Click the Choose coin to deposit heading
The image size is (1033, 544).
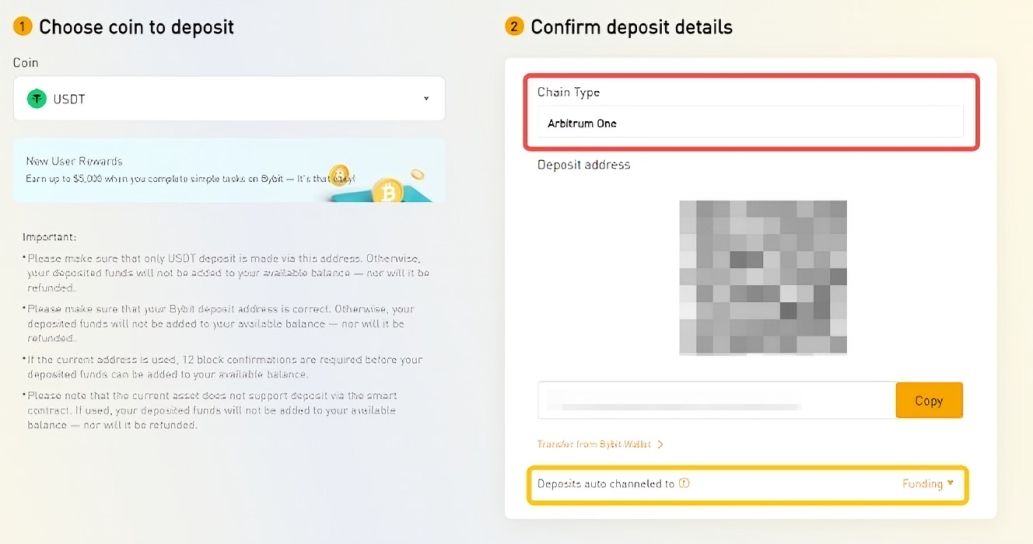point(136,27)
